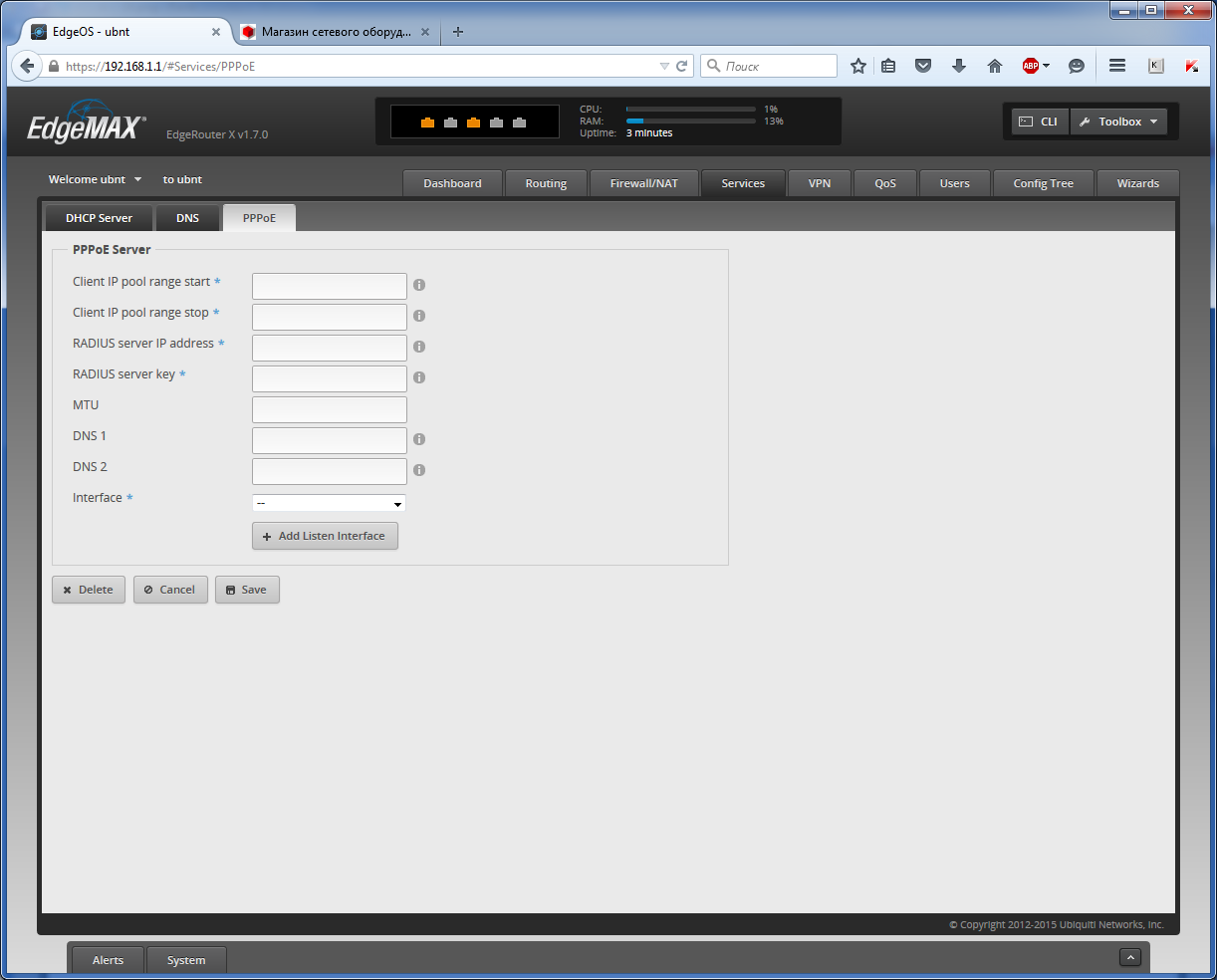Collapse the bottom Alerts bar
Image resolution: width=1217 pixels, height=980 pixels.
[x=1130, y=956]
